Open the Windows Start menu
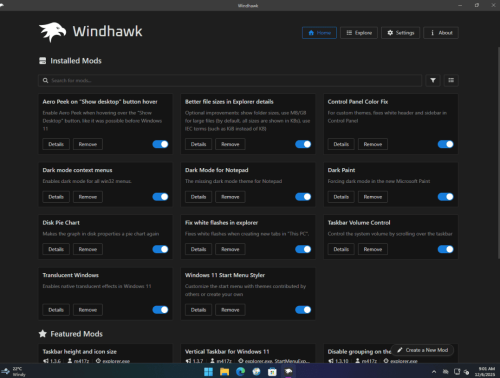Screen dimensions: 500x378 tap(208, 371)
